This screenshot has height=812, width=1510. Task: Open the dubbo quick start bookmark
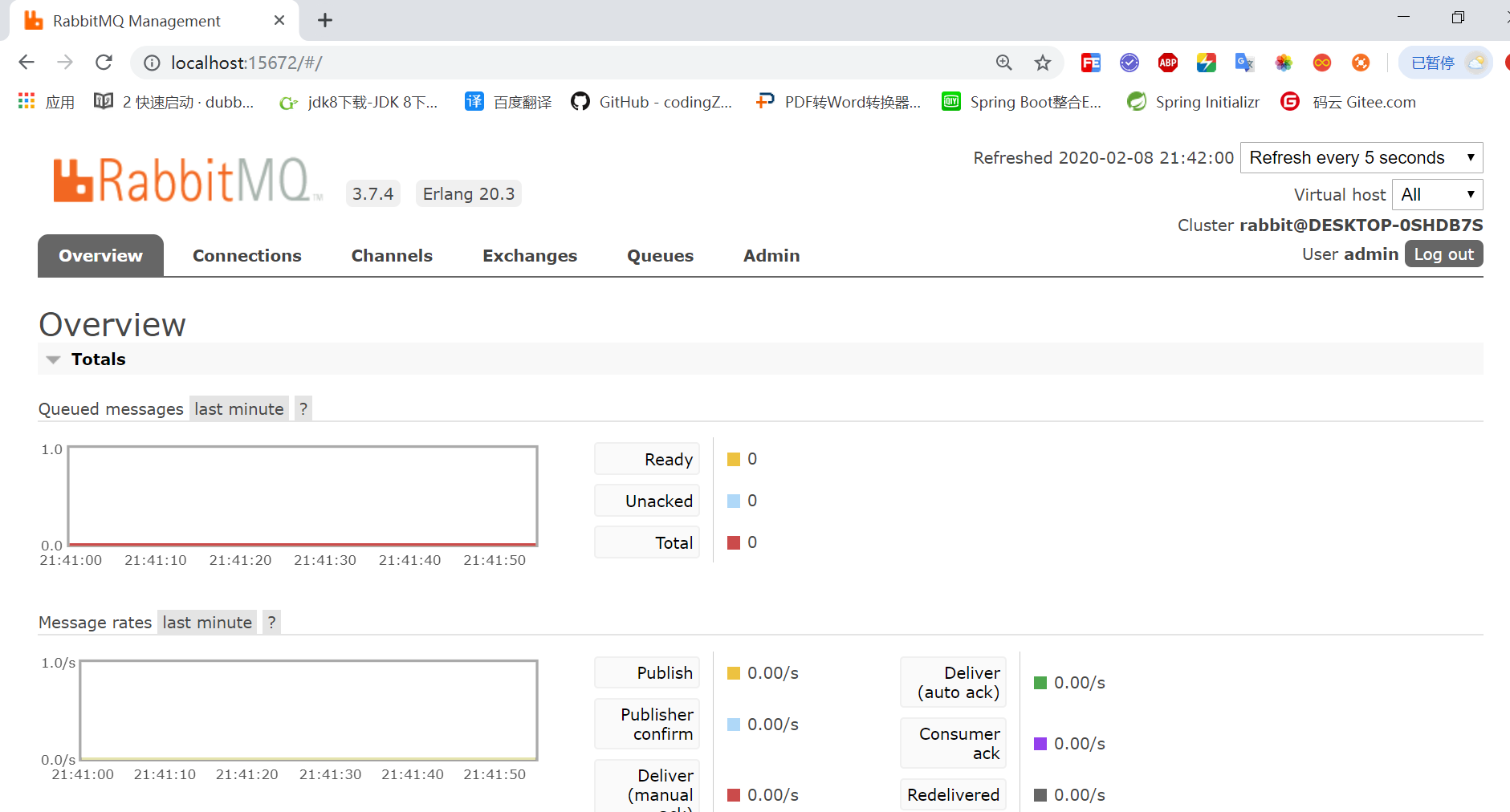click(174, 102)
